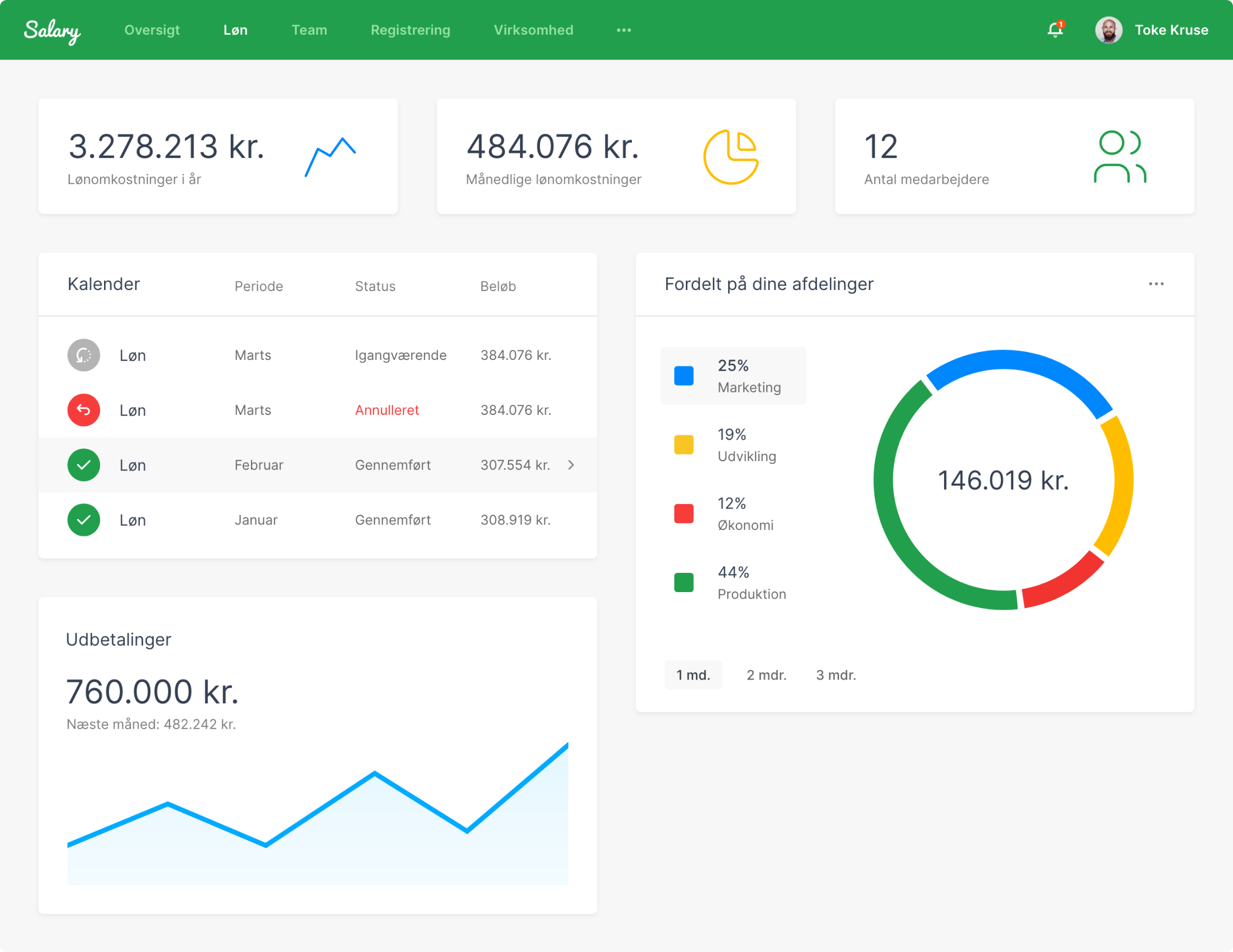
Task: Click the Salary logo
Action: click(52, 30)
